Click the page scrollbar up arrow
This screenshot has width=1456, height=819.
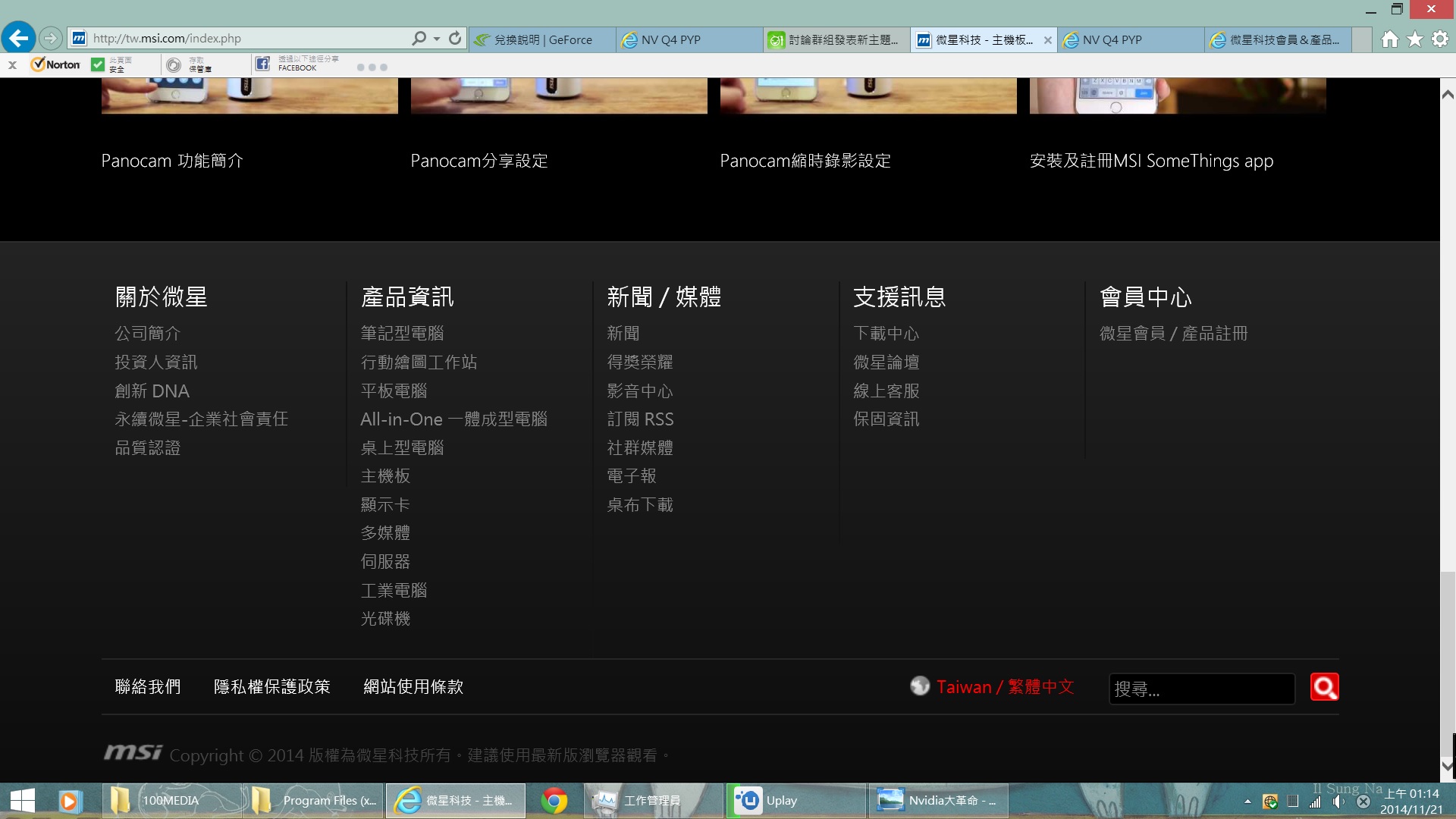click(x=1448, y=94)
